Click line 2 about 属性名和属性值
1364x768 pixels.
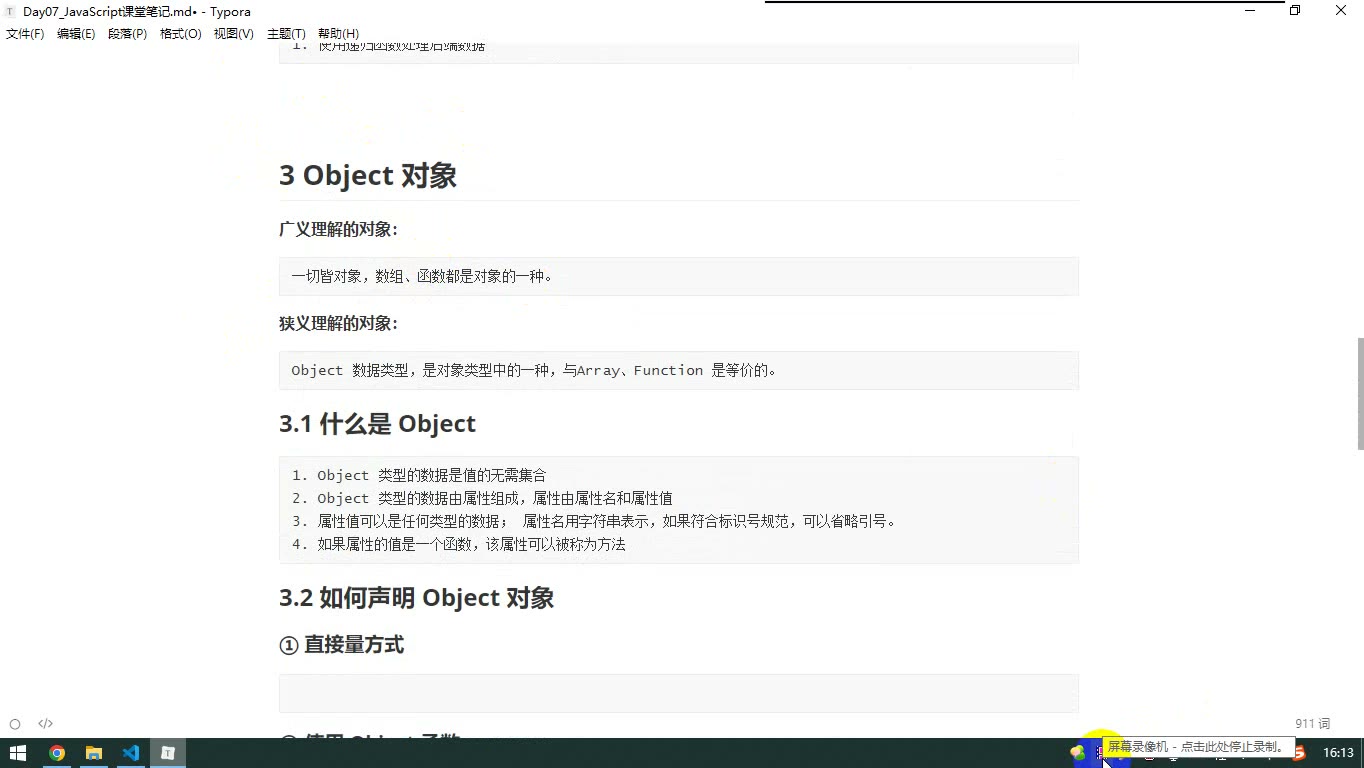(482, 498)
